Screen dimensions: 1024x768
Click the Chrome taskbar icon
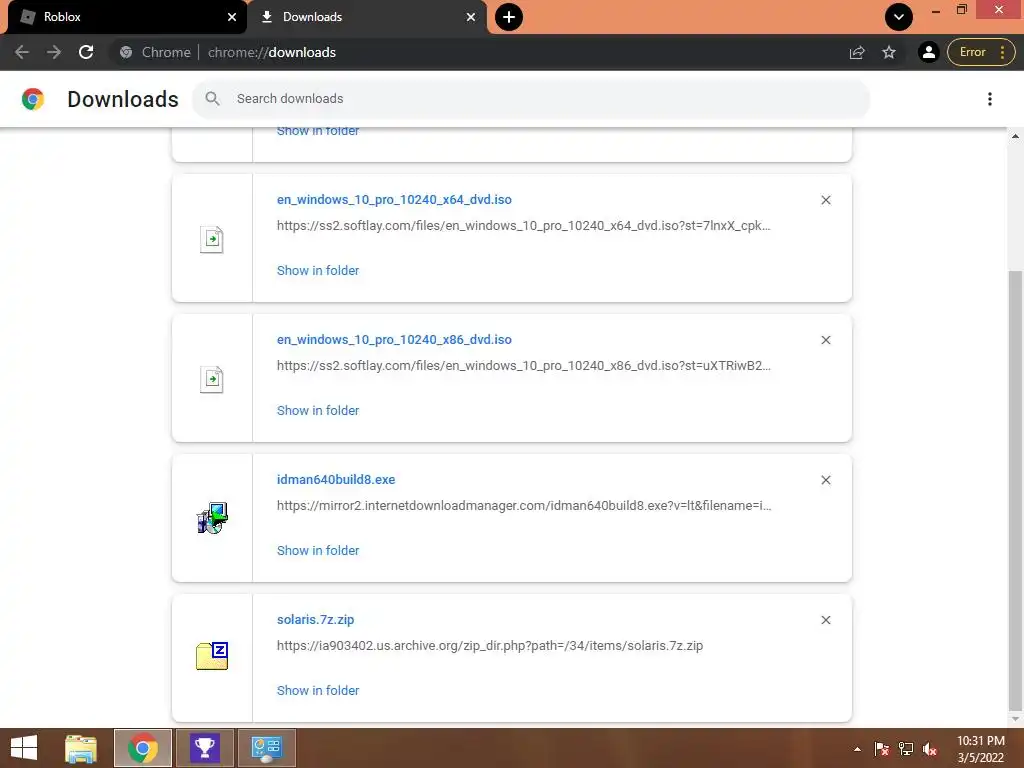(x=143, y=748)
